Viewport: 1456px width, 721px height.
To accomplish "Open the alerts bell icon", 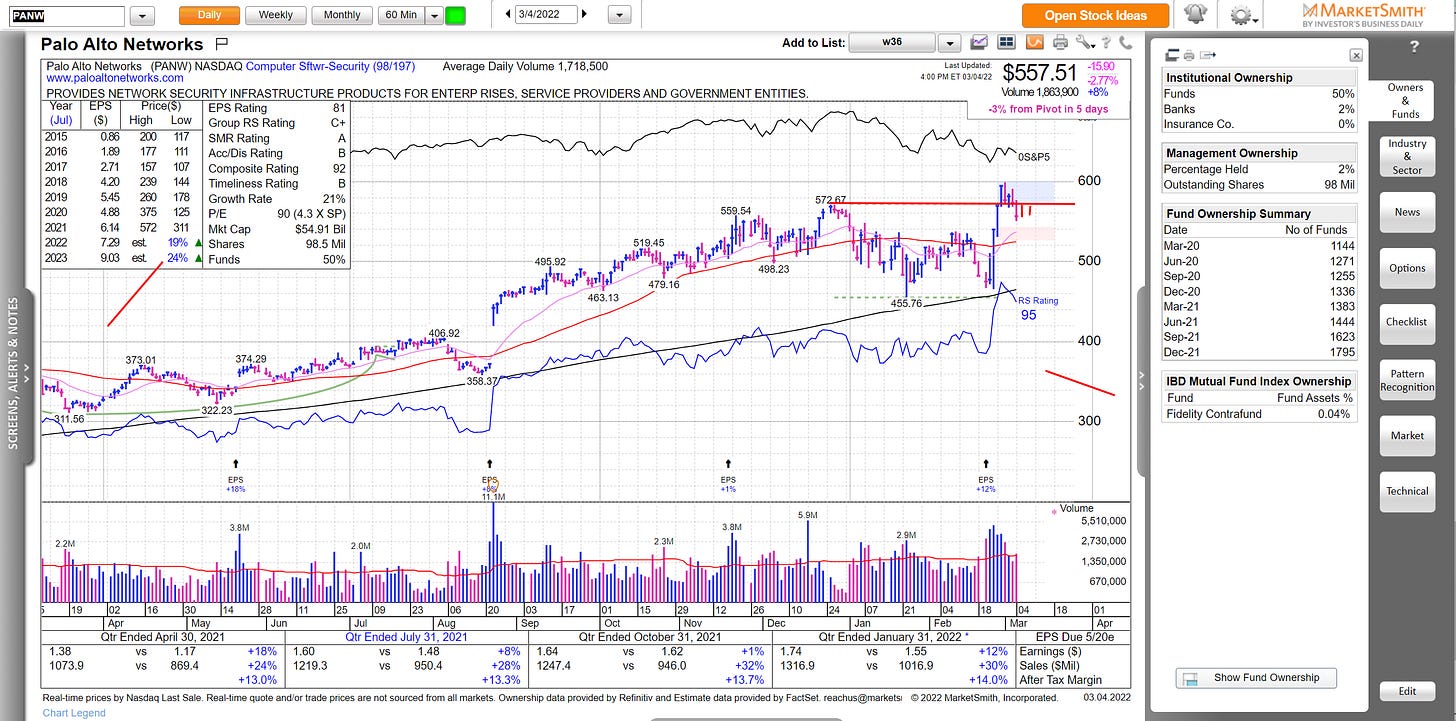I will (1194, 15).
